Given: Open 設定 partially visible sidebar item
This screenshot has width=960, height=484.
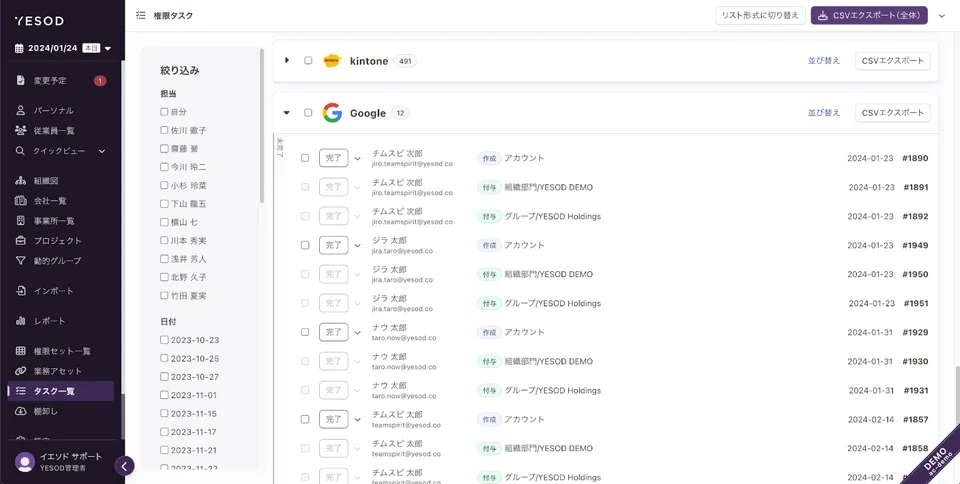Looking at the screenshot, I should click(x=43, y=439).
